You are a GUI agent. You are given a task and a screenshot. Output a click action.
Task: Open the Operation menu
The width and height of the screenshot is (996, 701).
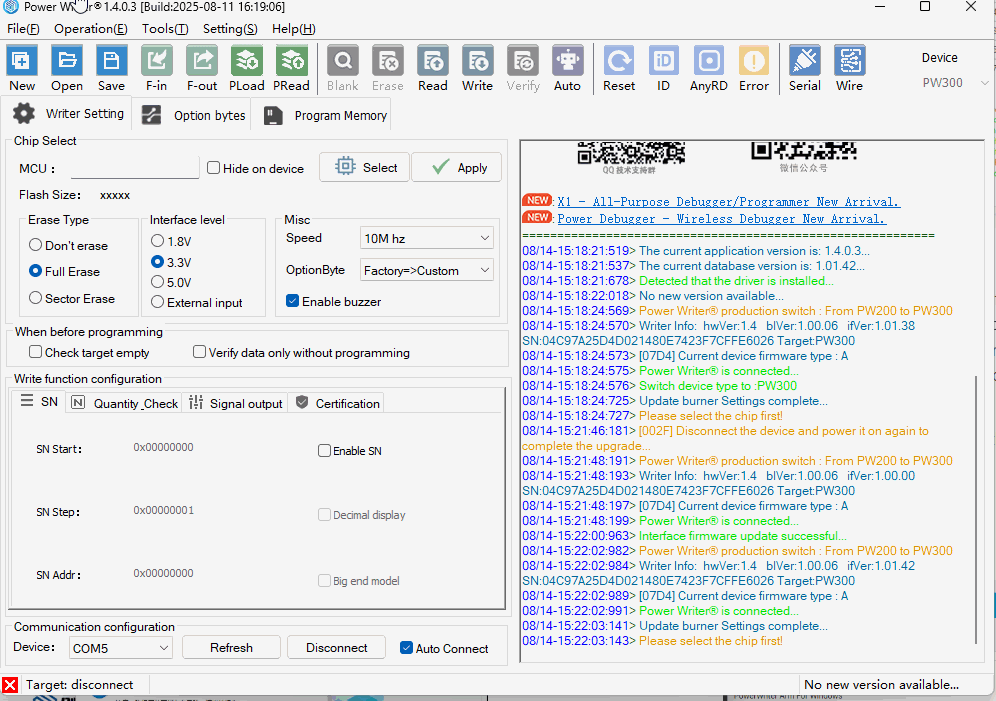click(x=91, y=29)
